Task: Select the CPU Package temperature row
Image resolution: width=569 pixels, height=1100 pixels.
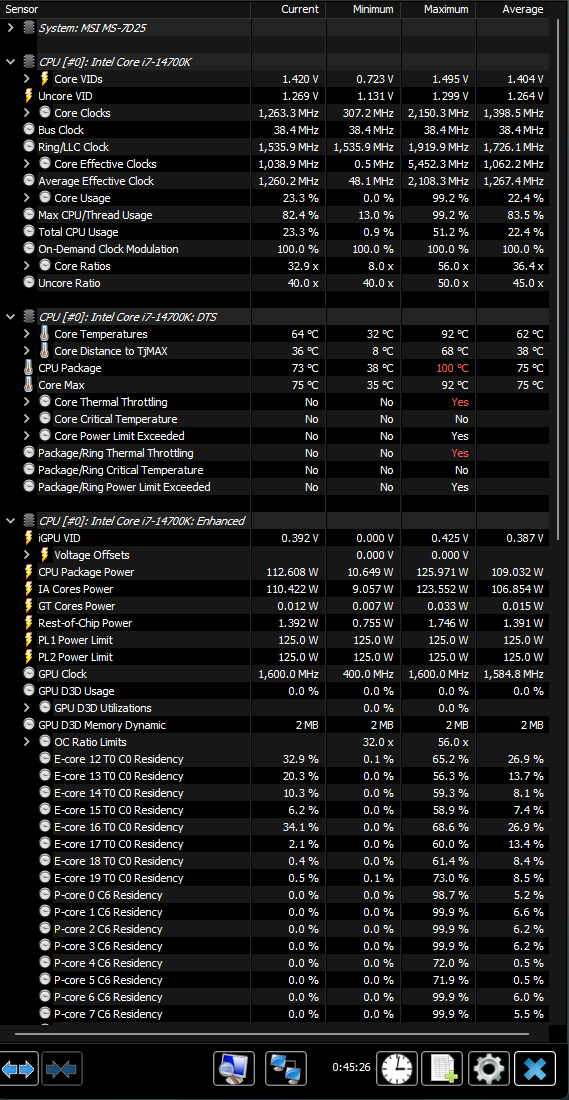Action: [x=275, y=368]
